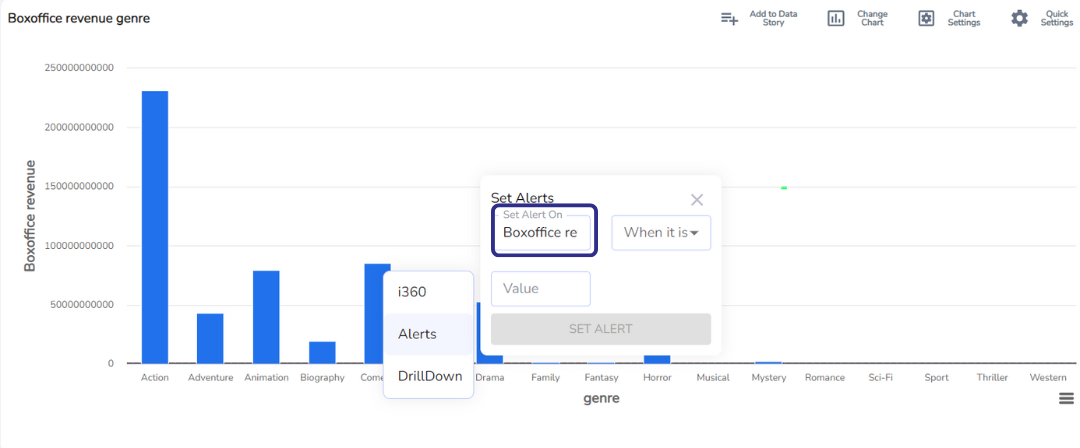This screenshot has width=1080, height=448.
Task: Choose Alerts in the context menu
Action: 428,334
